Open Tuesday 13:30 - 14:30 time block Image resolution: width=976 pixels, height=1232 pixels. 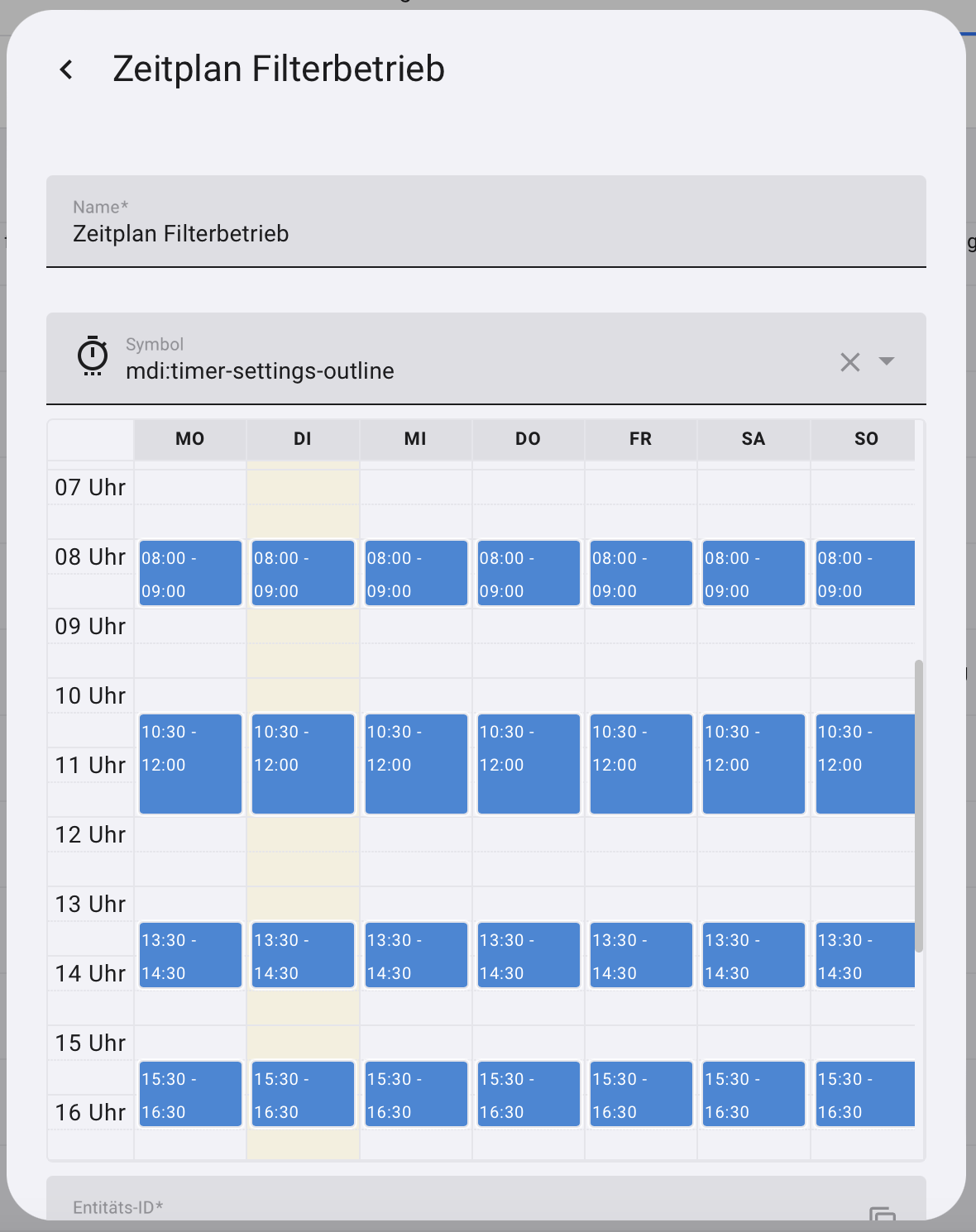[303, 955]
